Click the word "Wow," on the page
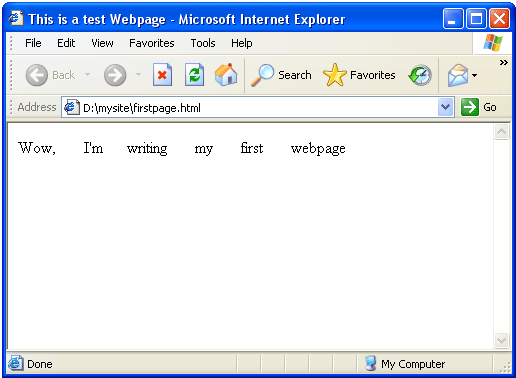The width and height of the screenshot is (516, 378). tap(37, 148)
